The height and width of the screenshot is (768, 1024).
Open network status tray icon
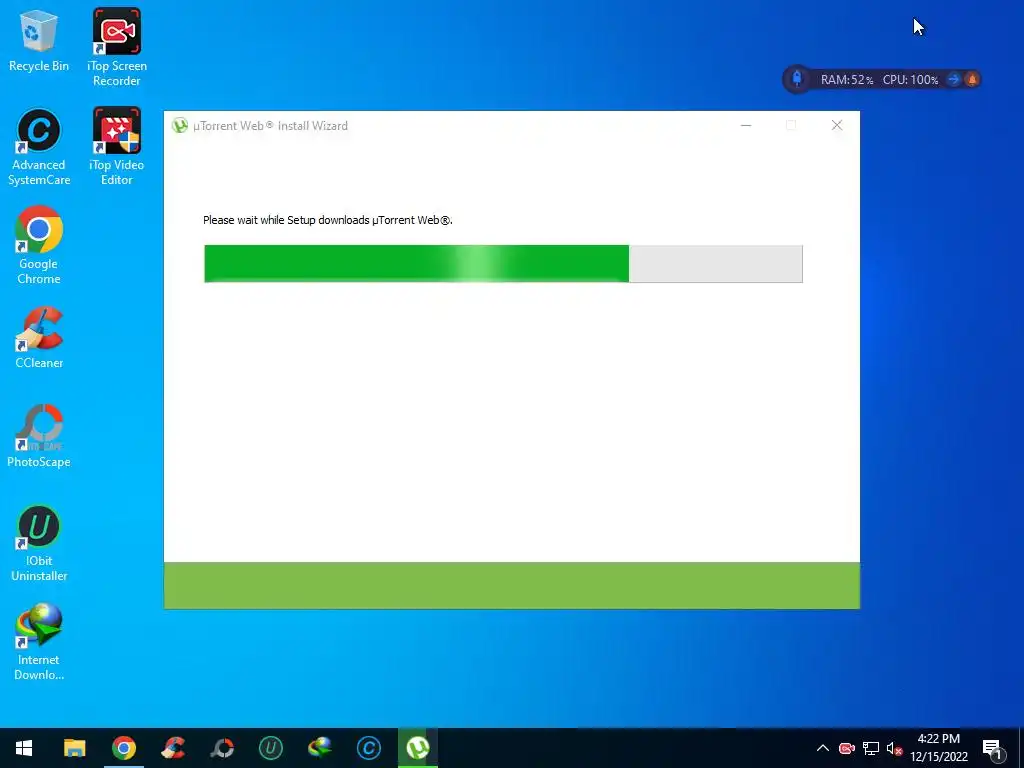(871, 748)
